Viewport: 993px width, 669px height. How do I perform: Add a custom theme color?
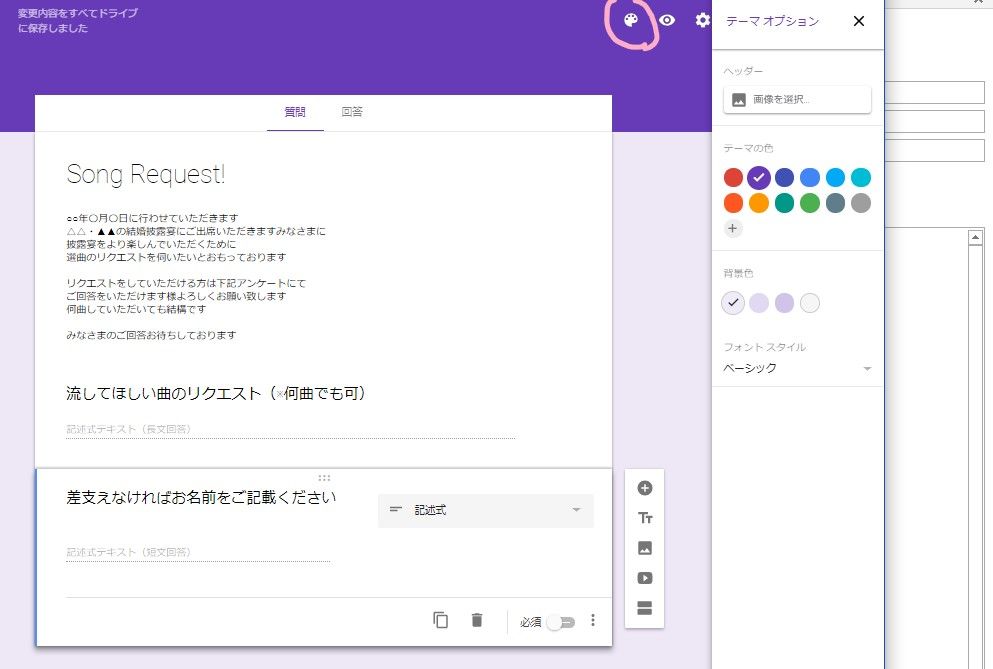coord(733,228)
